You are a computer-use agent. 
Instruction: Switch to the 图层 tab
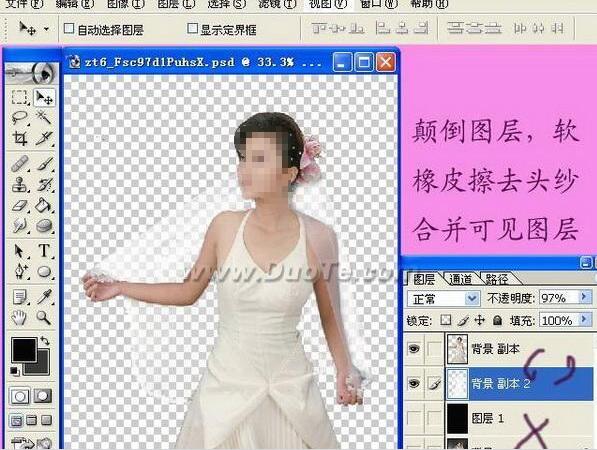tap(424, 279)
